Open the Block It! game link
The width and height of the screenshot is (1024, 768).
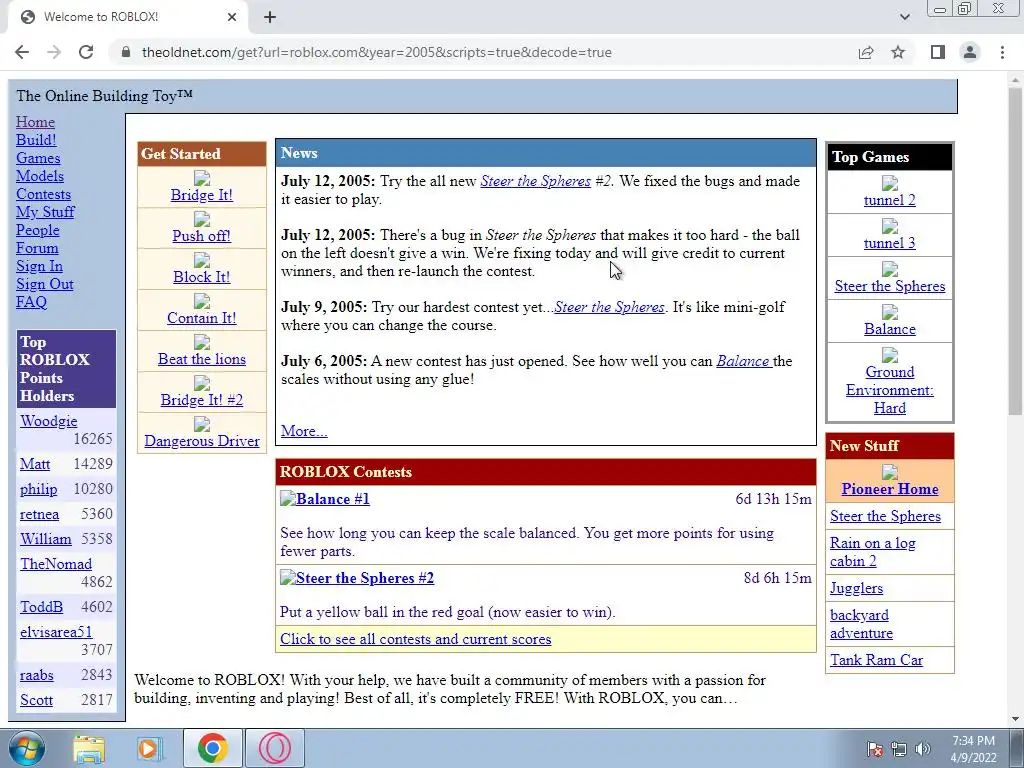pos(202,277)
